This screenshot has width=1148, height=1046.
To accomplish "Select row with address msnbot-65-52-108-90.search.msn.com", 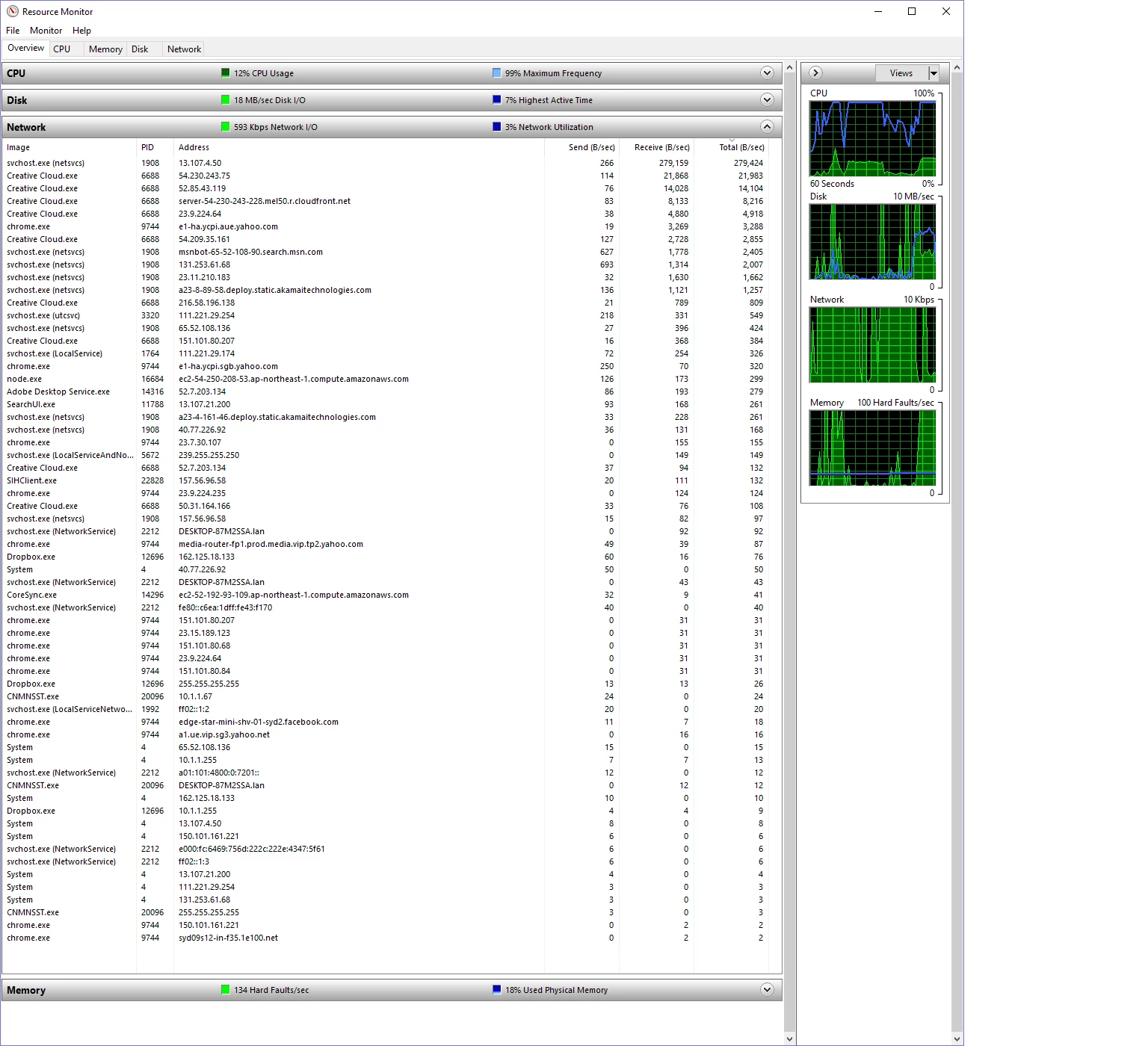I will tap(386, 252).
